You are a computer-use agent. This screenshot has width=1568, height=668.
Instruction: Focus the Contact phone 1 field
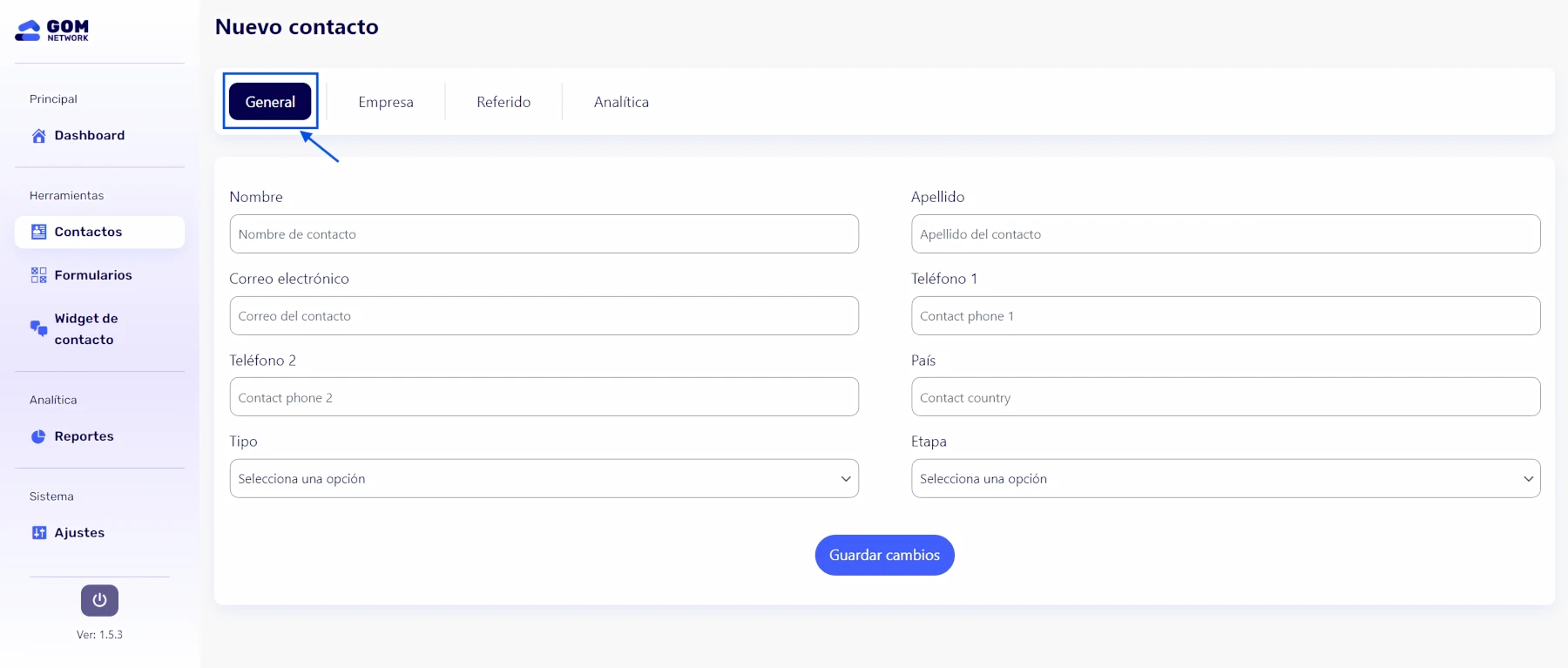(1226, 316)
